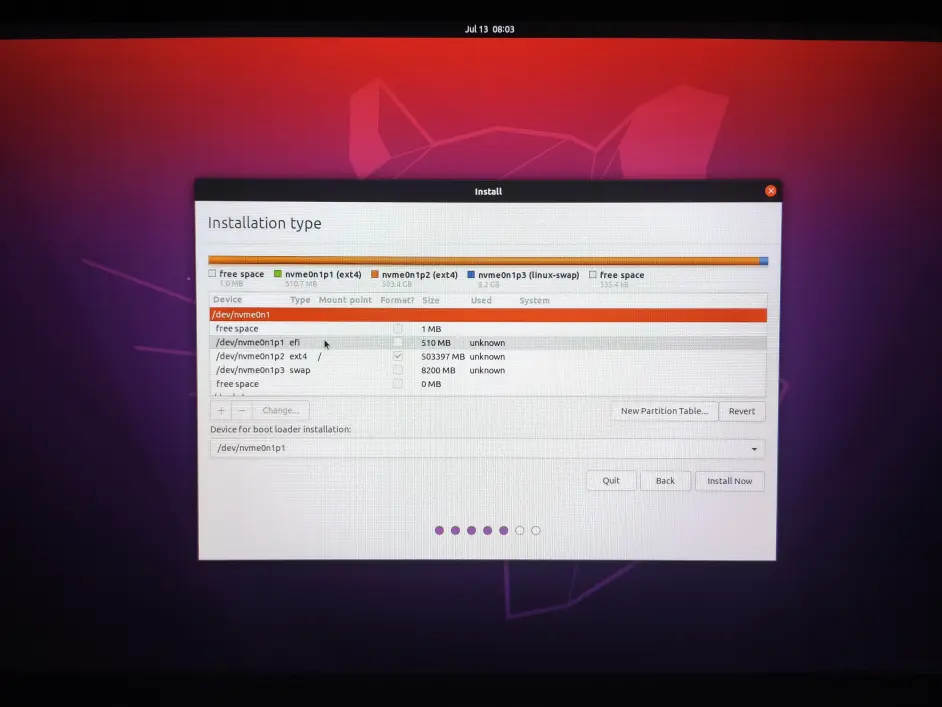Viewport: 942px width, 707px height.
Task: Click the Mount point column header
Action: (345, 300)
